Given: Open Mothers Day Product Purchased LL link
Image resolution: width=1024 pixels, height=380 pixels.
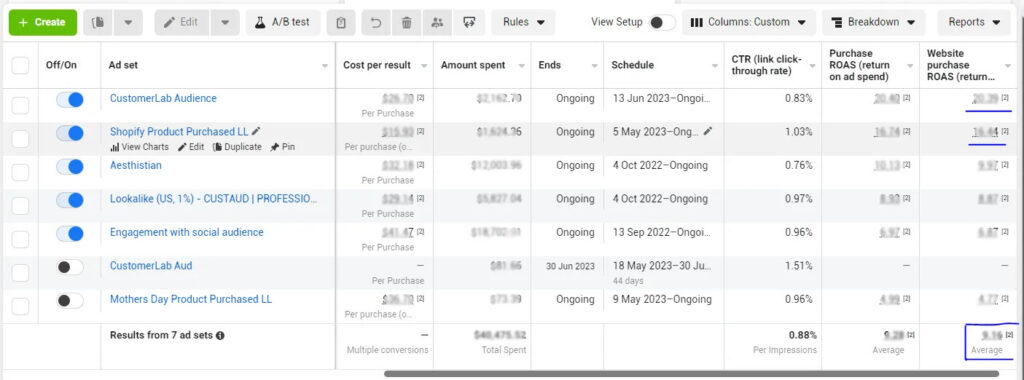Looking at the screenshot, I should [191, 299].
